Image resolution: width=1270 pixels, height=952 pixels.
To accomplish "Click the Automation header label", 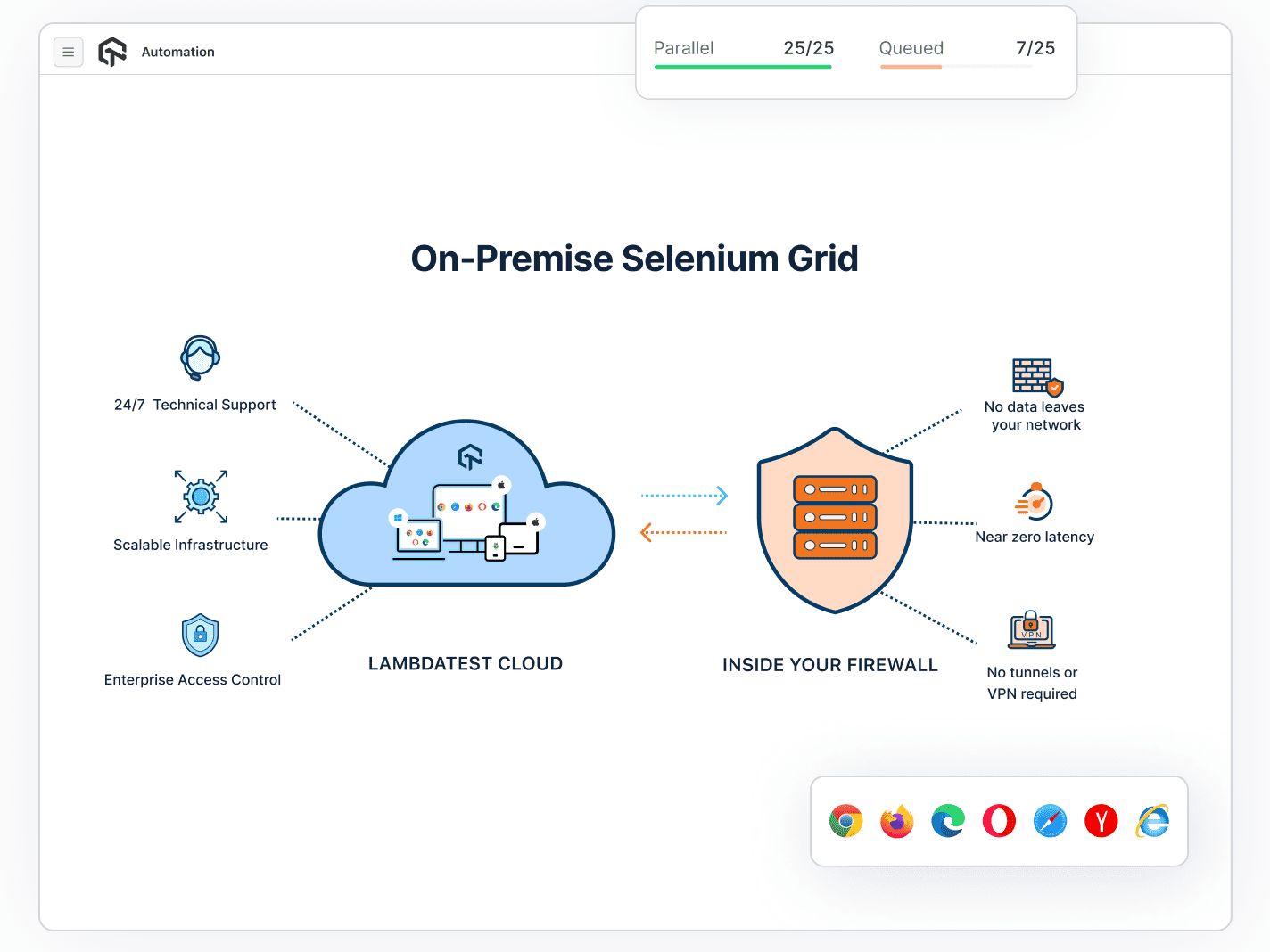I will [x=178, y=53].
